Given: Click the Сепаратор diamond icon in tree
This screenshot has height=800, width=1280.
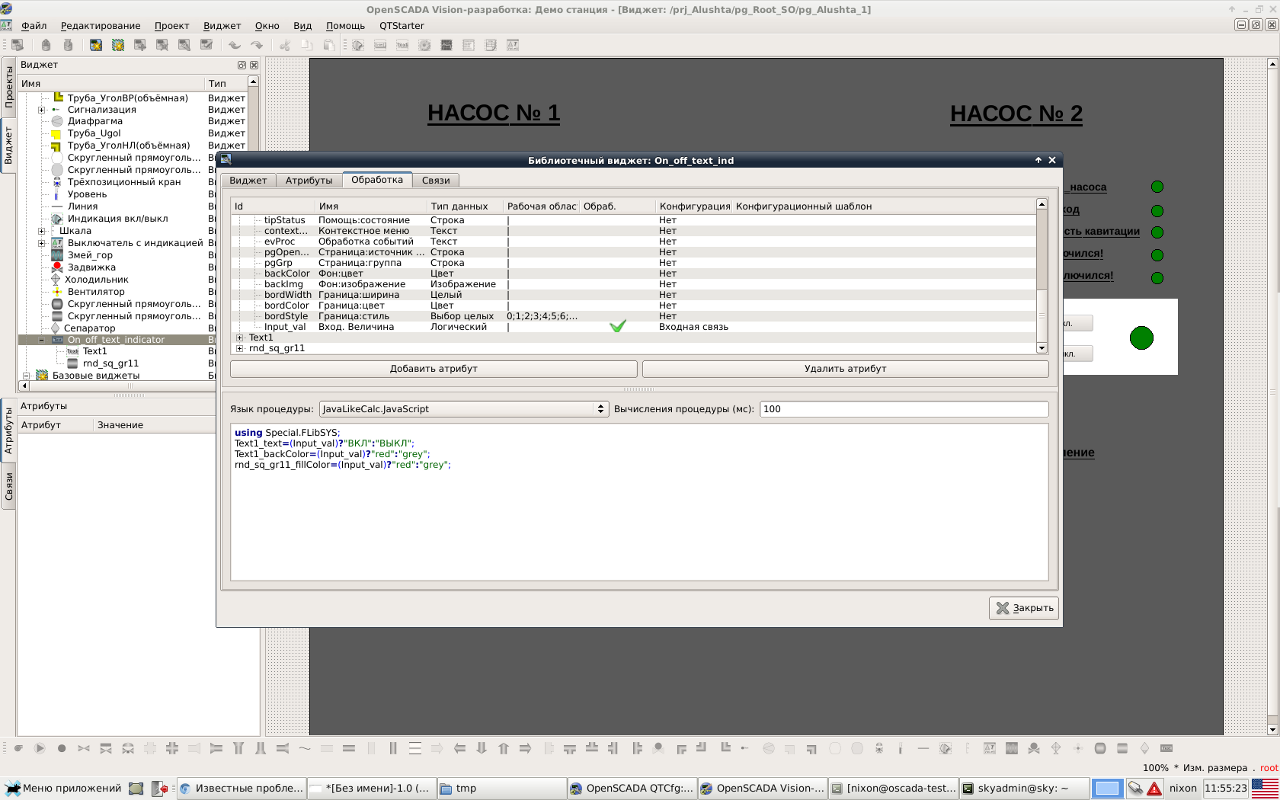Looking at the screenshot, I should (55, 328).
